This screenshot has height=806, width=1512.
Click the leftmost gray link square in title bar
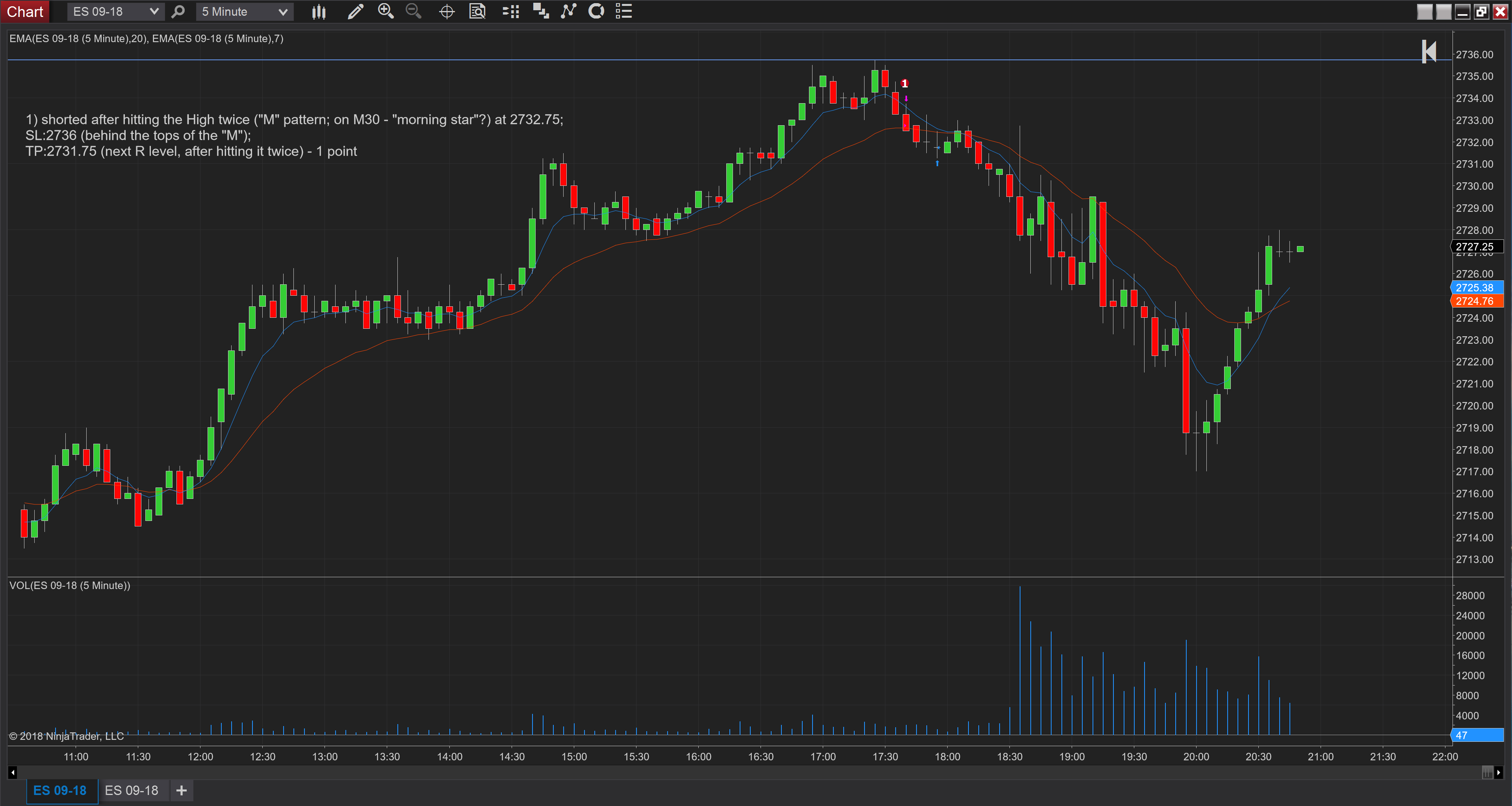[x=1425, y=12]
